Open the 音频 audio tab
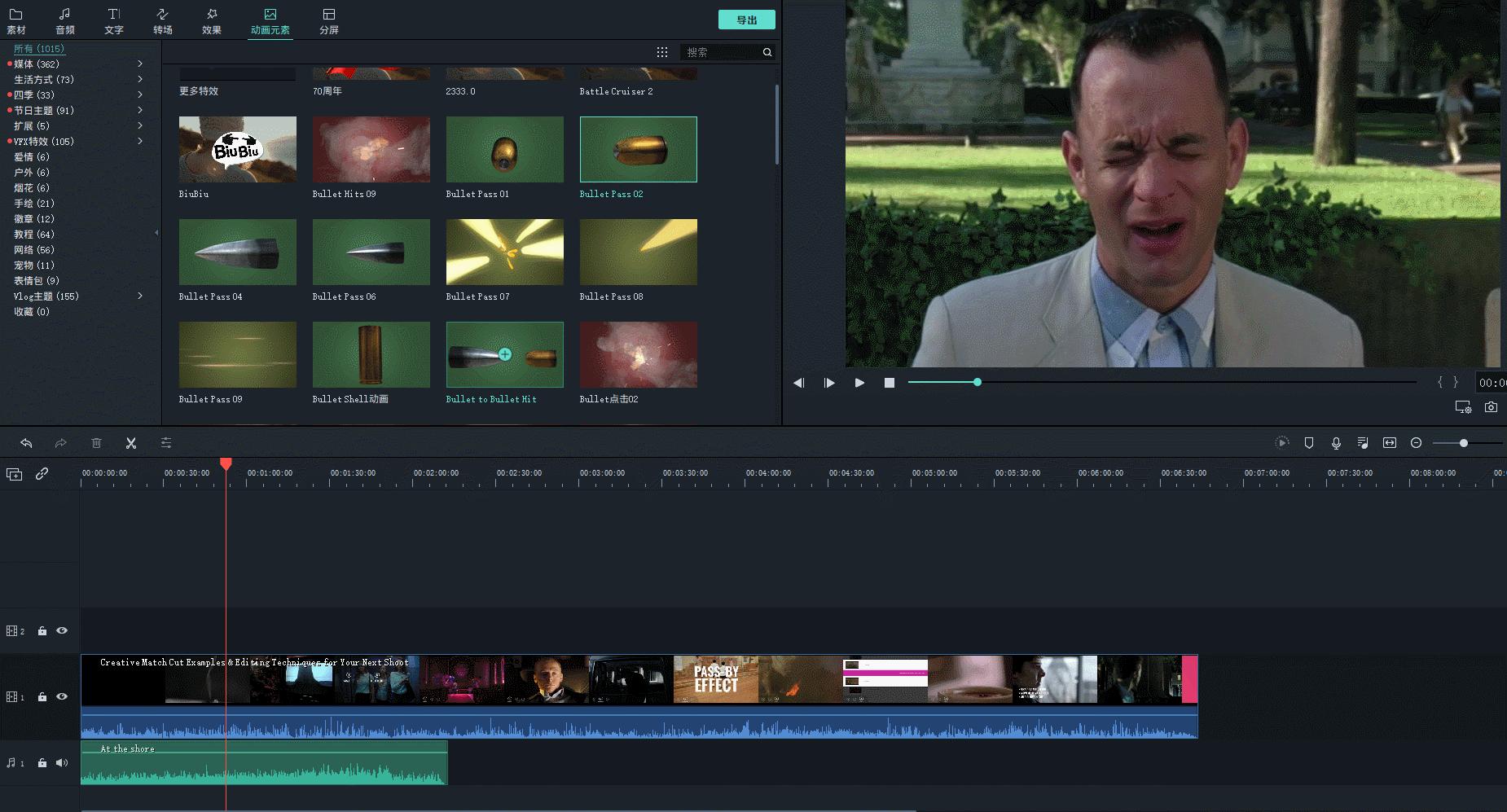 pos(65,21)
